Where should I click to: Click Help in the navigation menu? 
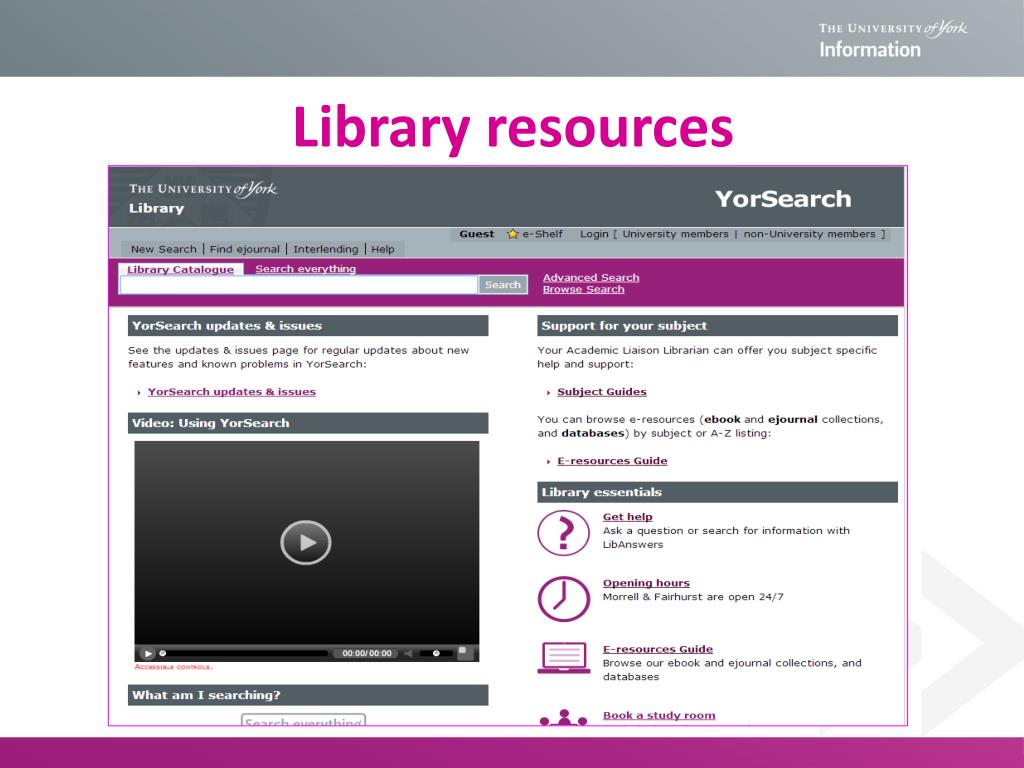pyautogui.click(x=383, y=249)
